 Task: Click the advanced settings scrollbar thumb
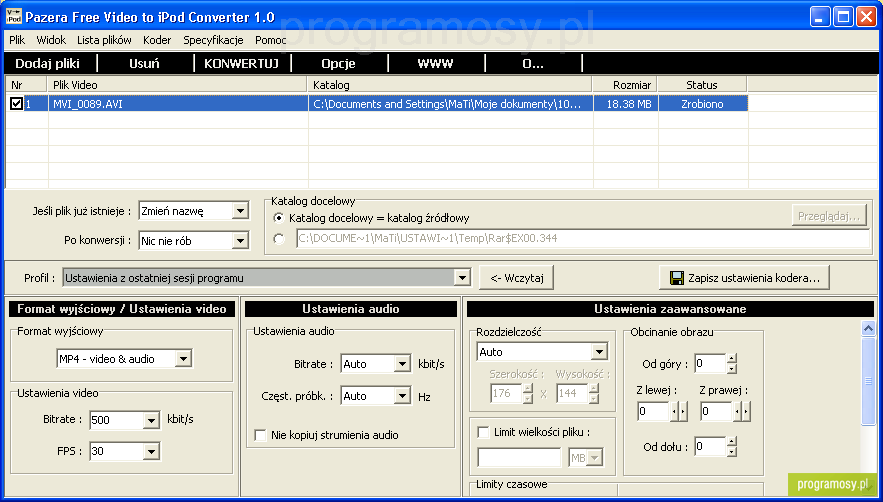pos(869,381)
